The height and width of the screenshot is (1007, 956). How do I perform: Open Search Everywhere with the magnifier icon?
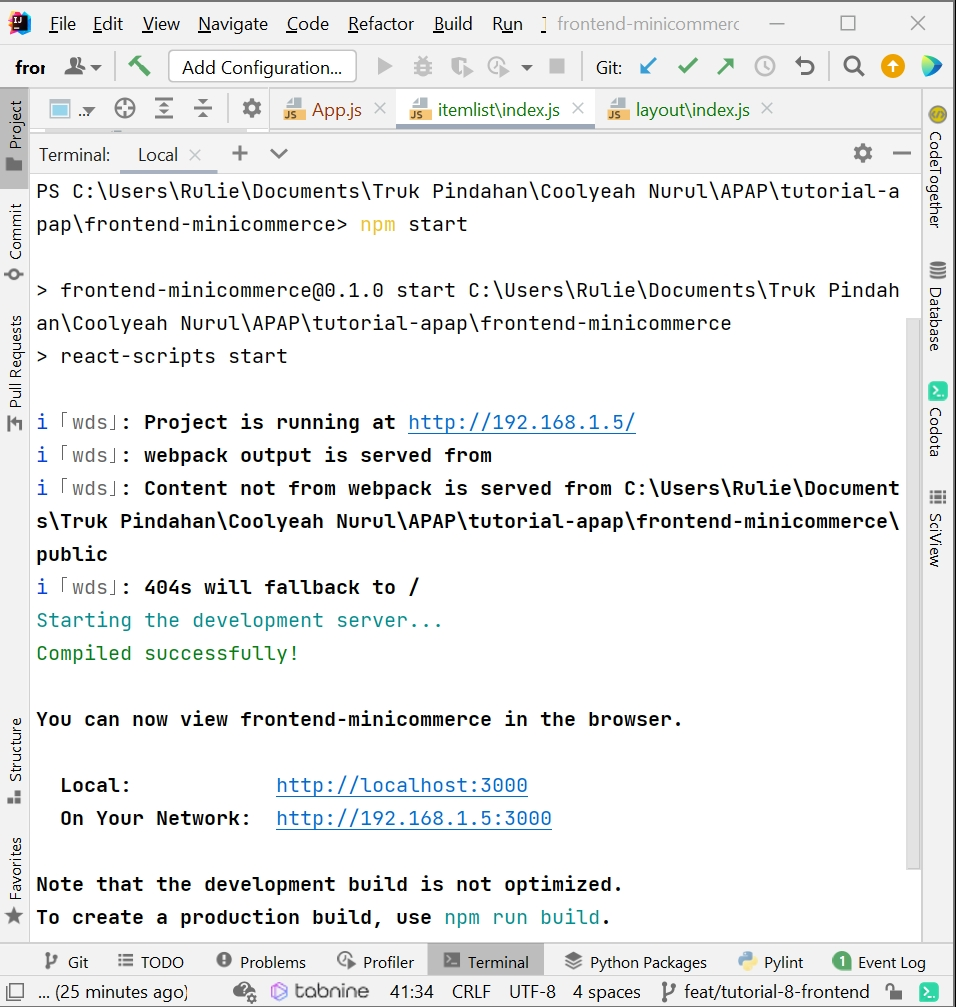click(853, 66)
